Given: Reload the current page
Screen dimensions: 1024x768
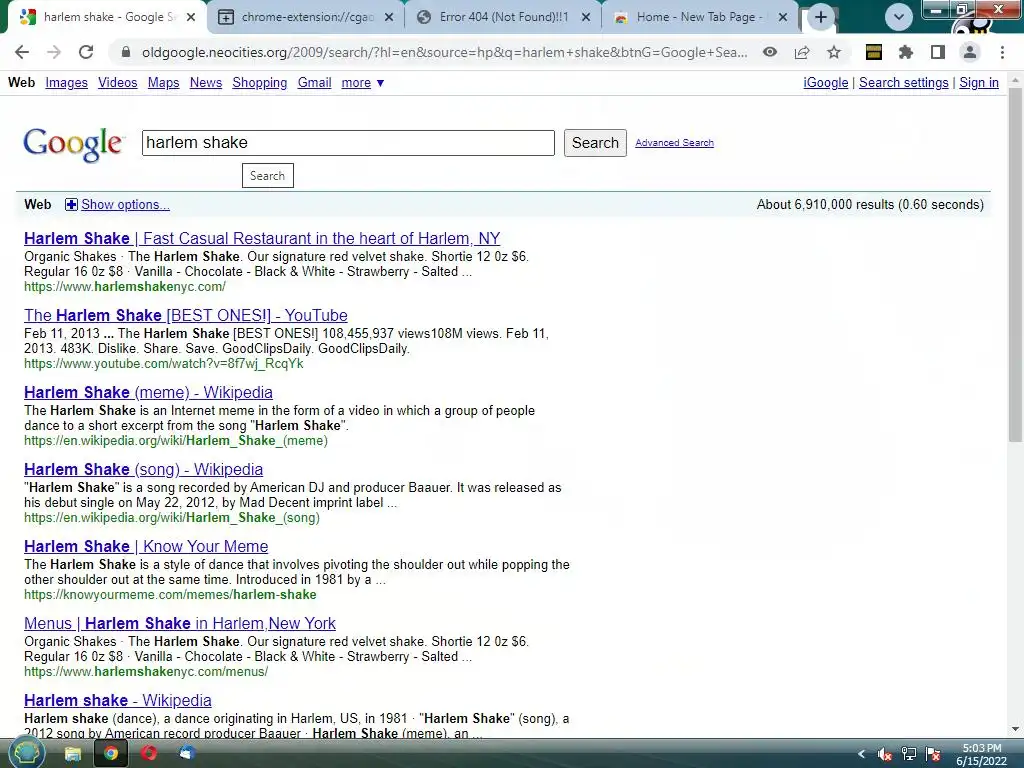Looking at the screenshot, I should pos(86,52).
